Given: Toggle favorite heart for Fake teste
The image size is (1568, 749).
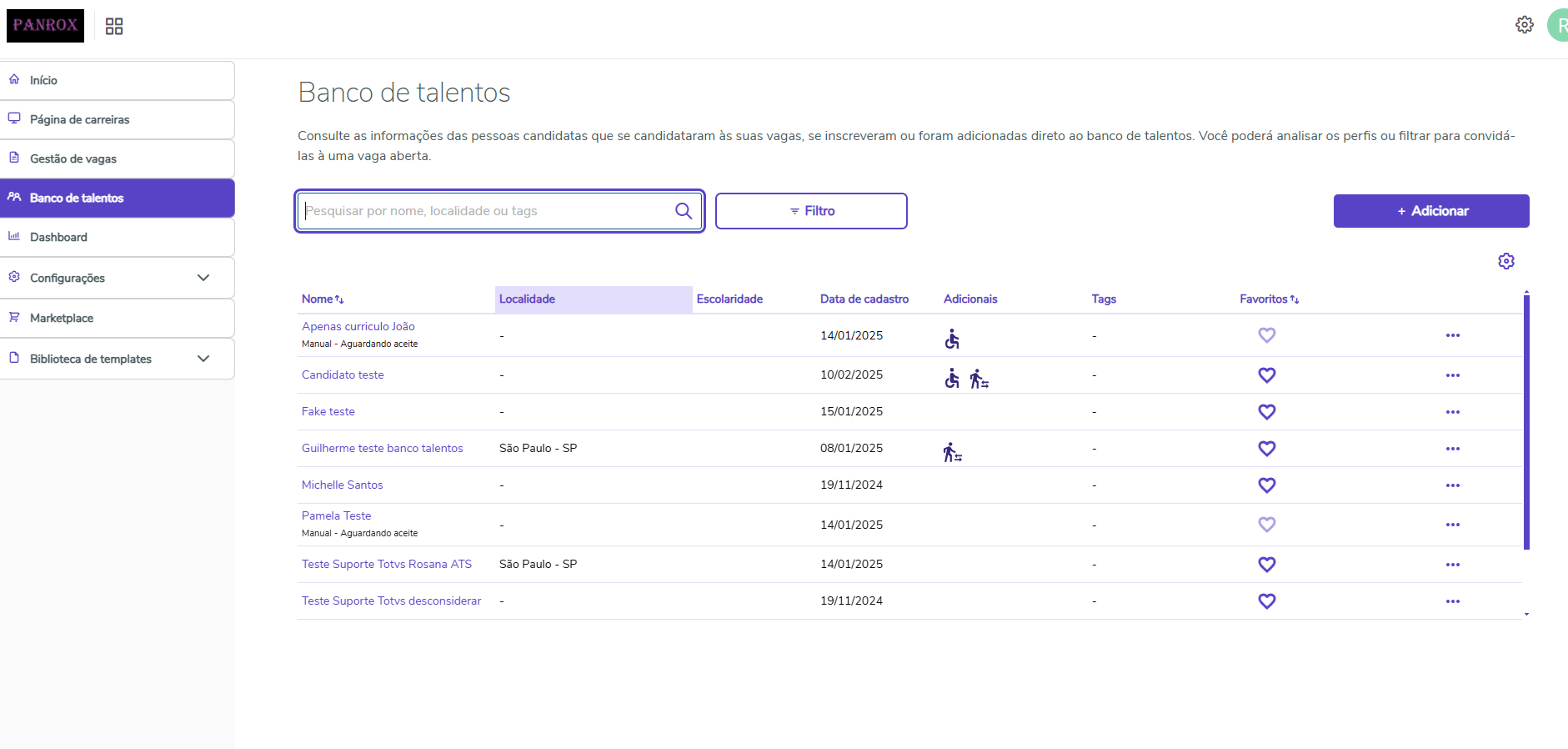Looking at the screenshot, I should coord(1266,412).
